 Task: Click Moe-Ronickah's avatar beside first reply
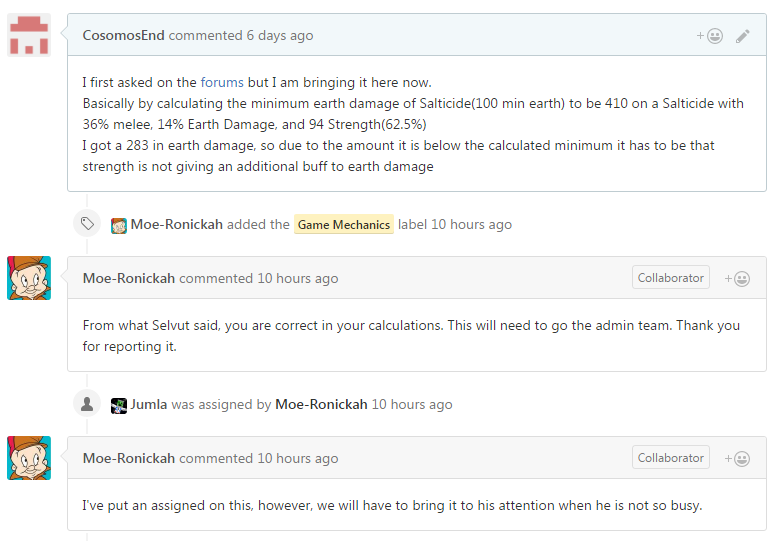coord(29,278)
